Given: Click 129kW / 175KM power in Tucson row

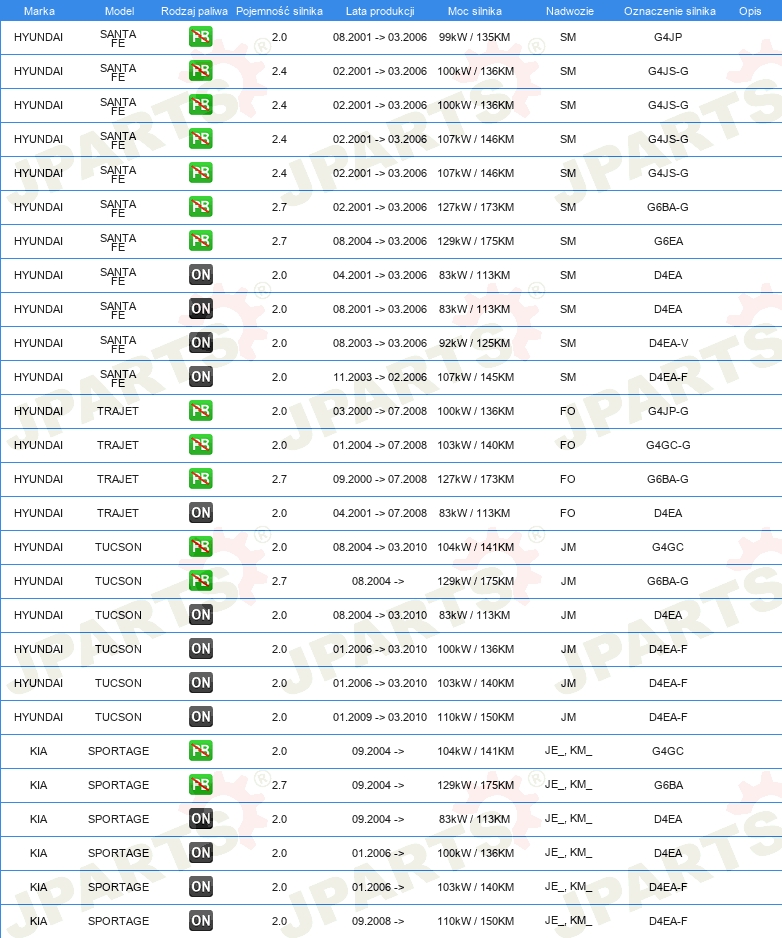Looking at the screenshot, I should (x=476, y=581).
